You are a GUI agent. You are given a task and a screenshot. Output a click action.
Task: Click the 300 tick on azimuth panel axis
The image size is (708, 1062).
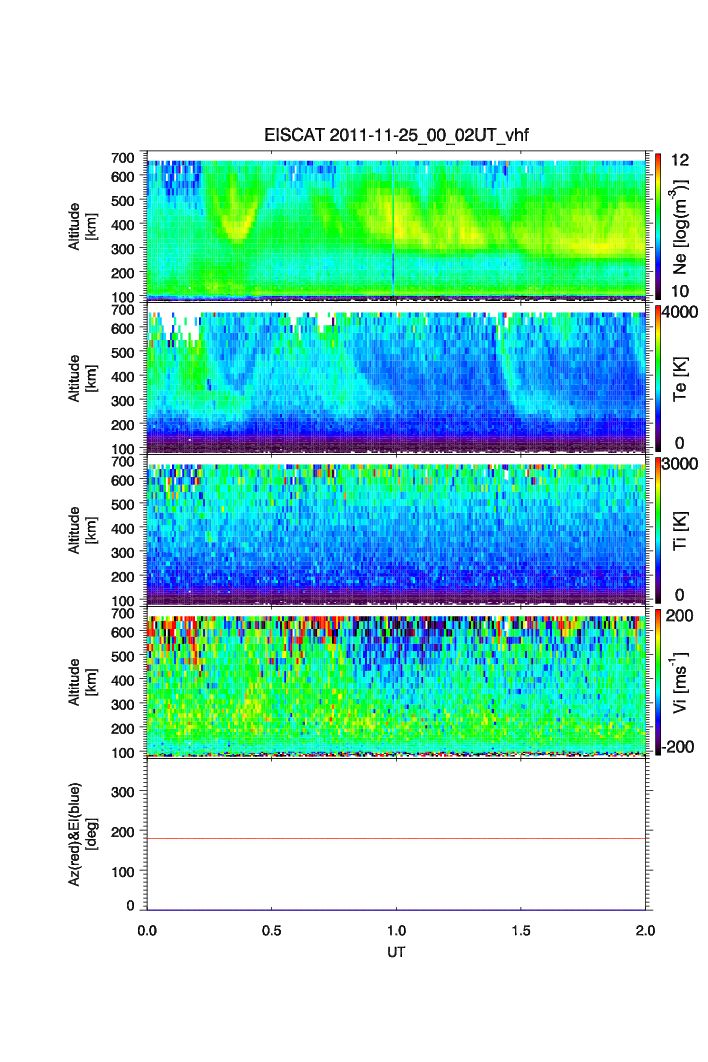click(x=123, y=791)
